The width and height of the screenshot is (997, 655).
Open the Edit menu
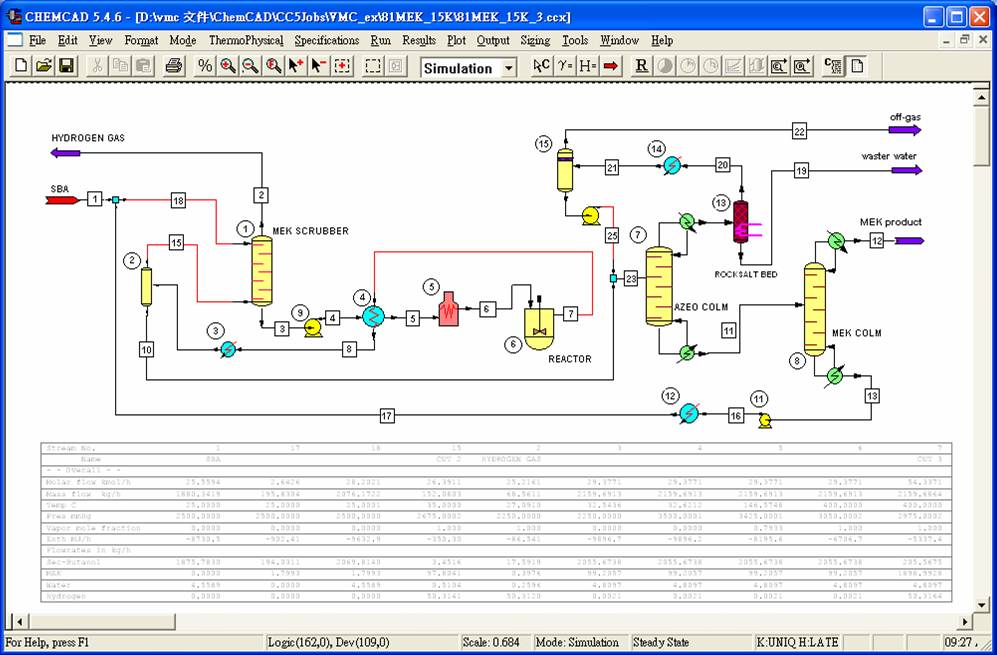(x=67, y=40)
